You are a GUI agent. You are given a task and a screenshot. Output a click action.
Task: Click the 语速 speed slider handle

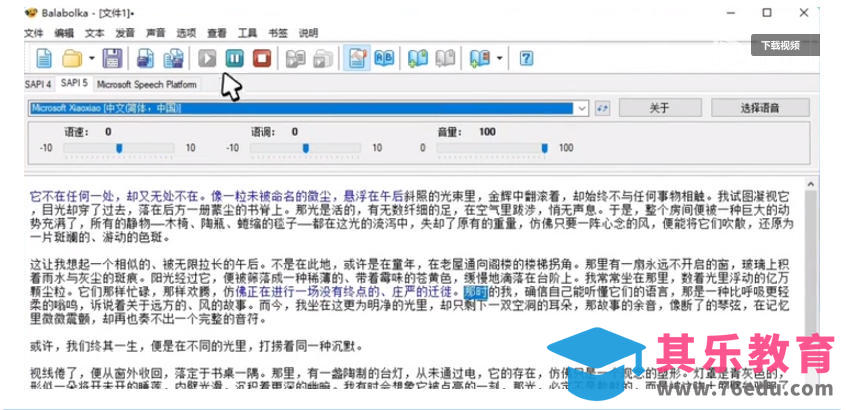click(x=119, y=148)
